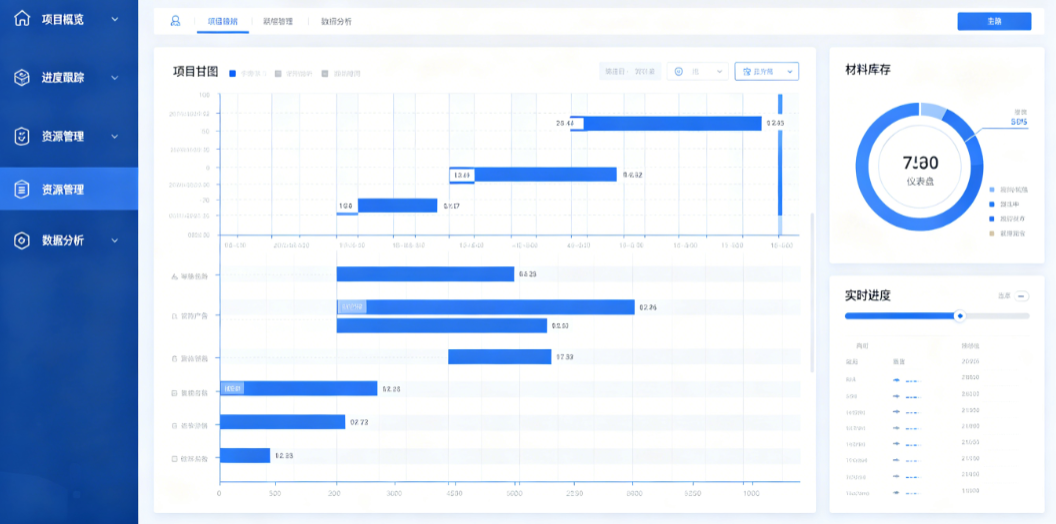Toggle the third gray legend marker
The image size is (1056, 524).
tap(325, 73)
